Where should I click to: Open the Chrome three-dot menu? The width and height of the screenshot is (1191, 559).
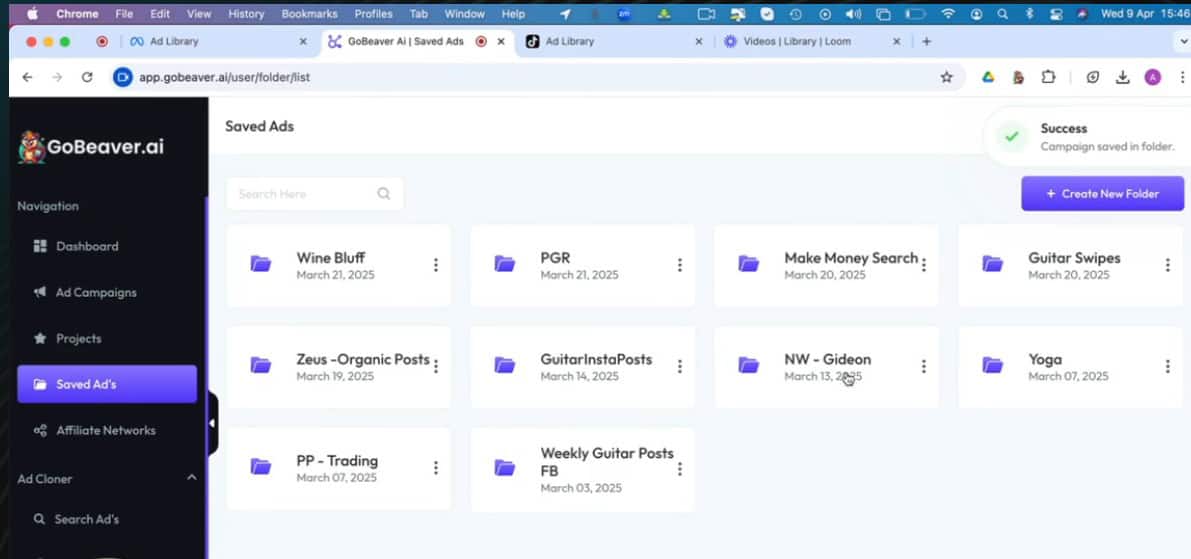(x=1182, y=77)
